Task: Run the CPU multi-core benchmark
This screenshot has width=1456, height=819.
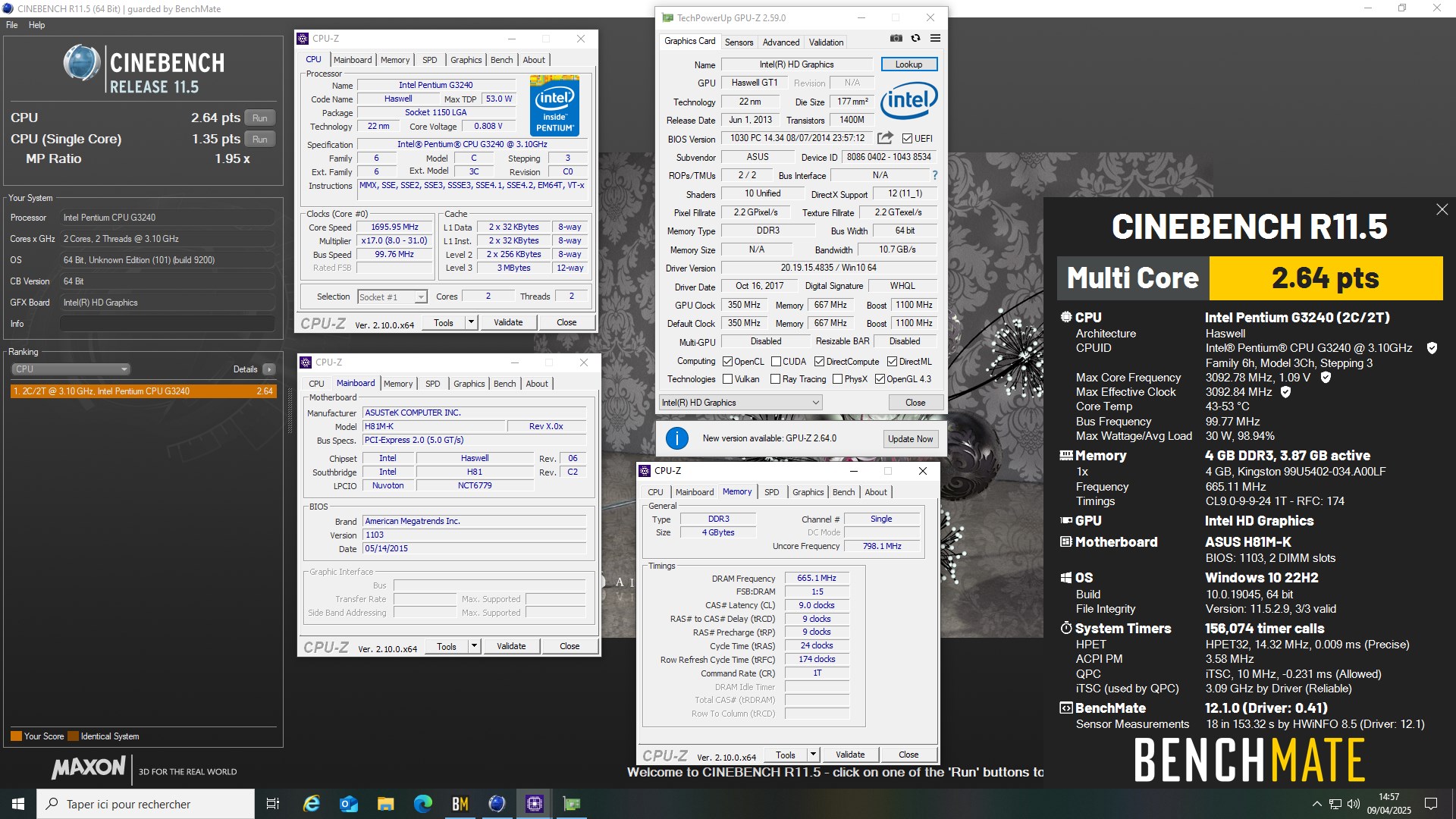Action: (259, 118)
